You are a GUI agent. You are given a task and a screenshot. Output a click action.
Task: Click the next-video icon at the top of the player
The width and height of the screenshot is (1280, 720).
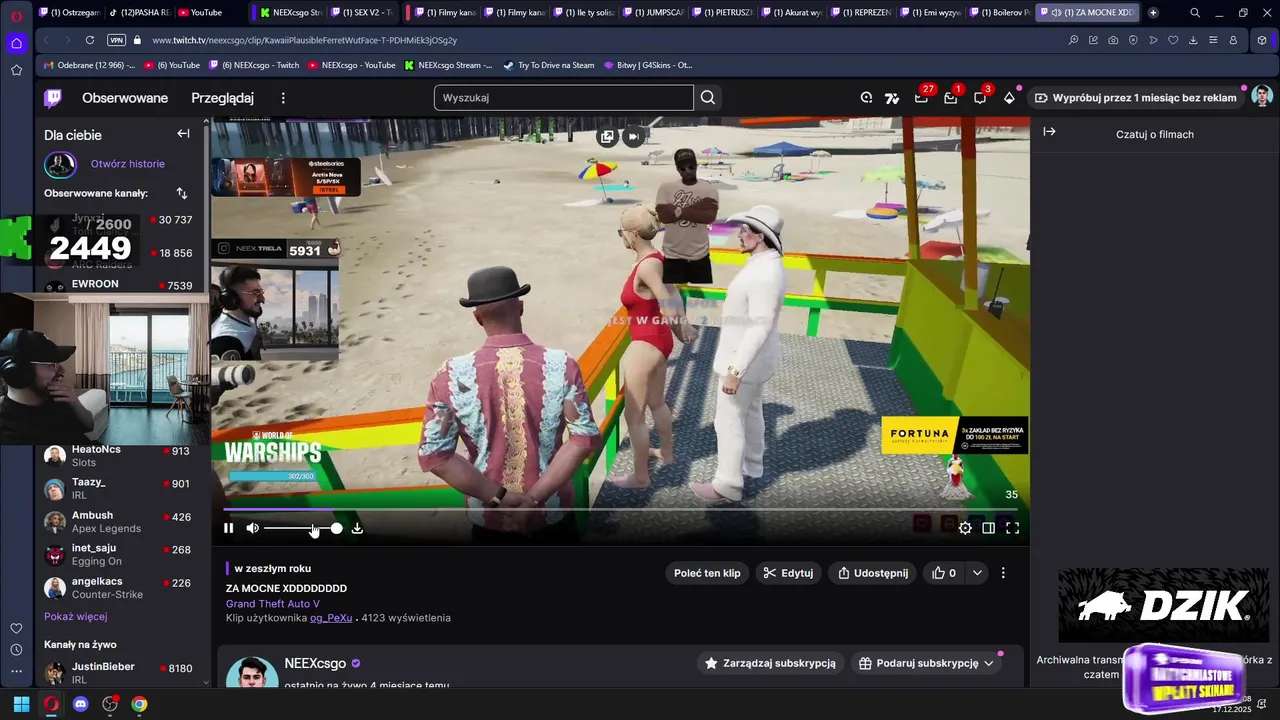point(633,137)
